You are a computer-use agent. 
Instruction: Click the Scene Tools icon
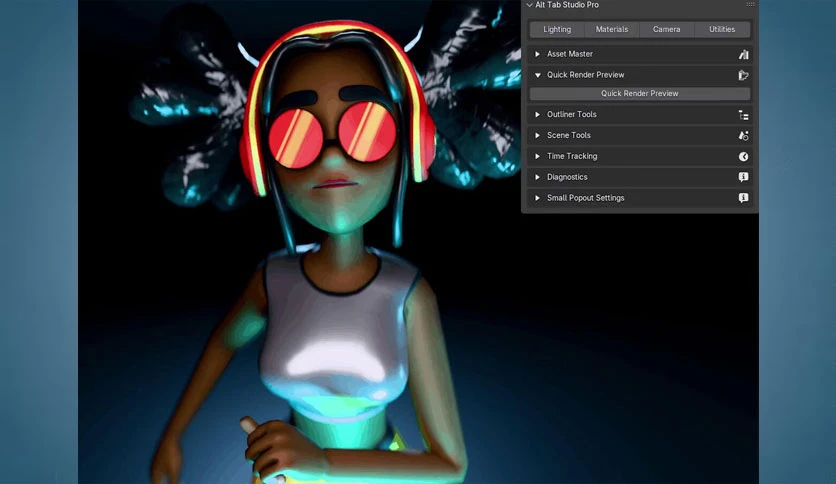click(x=743, y=135)
